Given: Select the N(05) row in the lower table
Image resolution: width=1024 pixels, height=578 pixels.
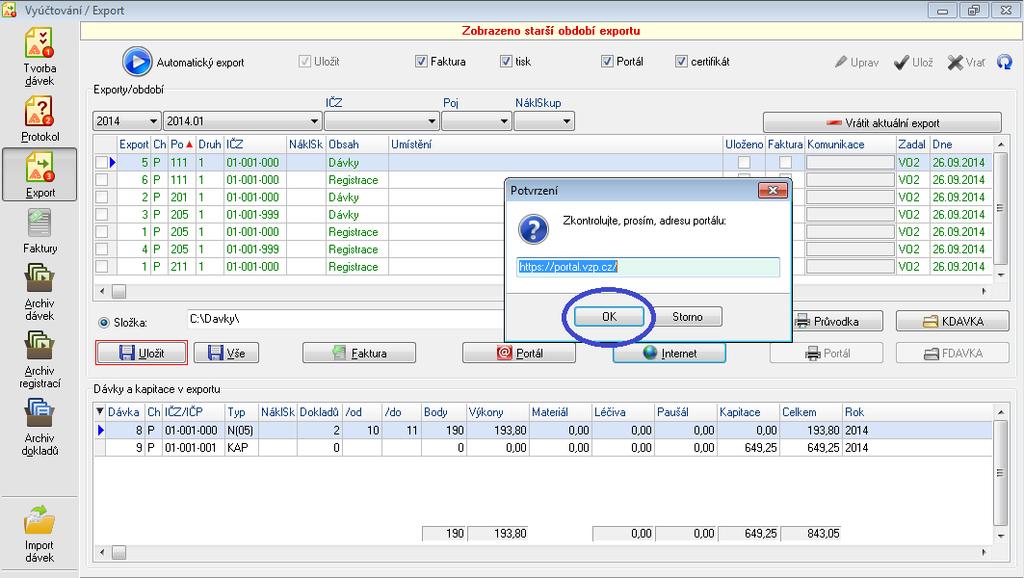Looking at the screenshot, I should click(x=542, y=430).
